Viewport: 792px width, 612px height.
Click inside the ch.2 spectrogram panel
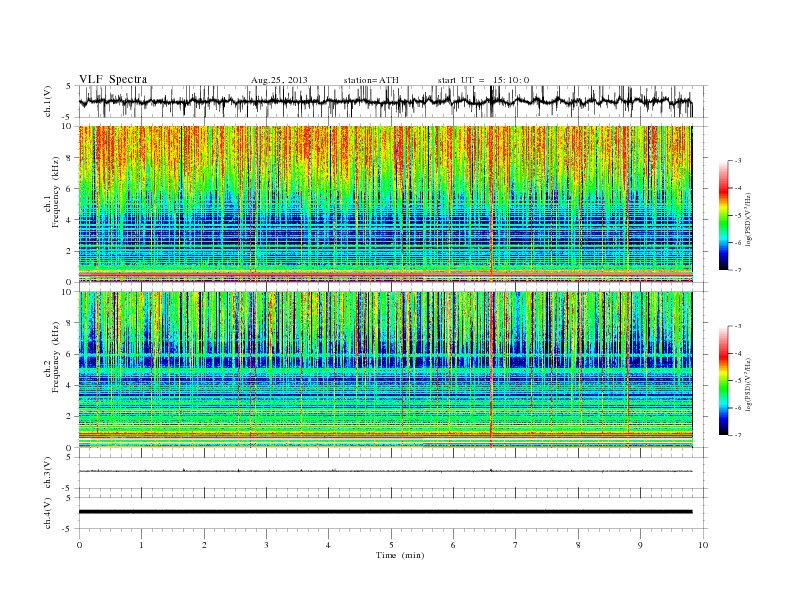385,369
